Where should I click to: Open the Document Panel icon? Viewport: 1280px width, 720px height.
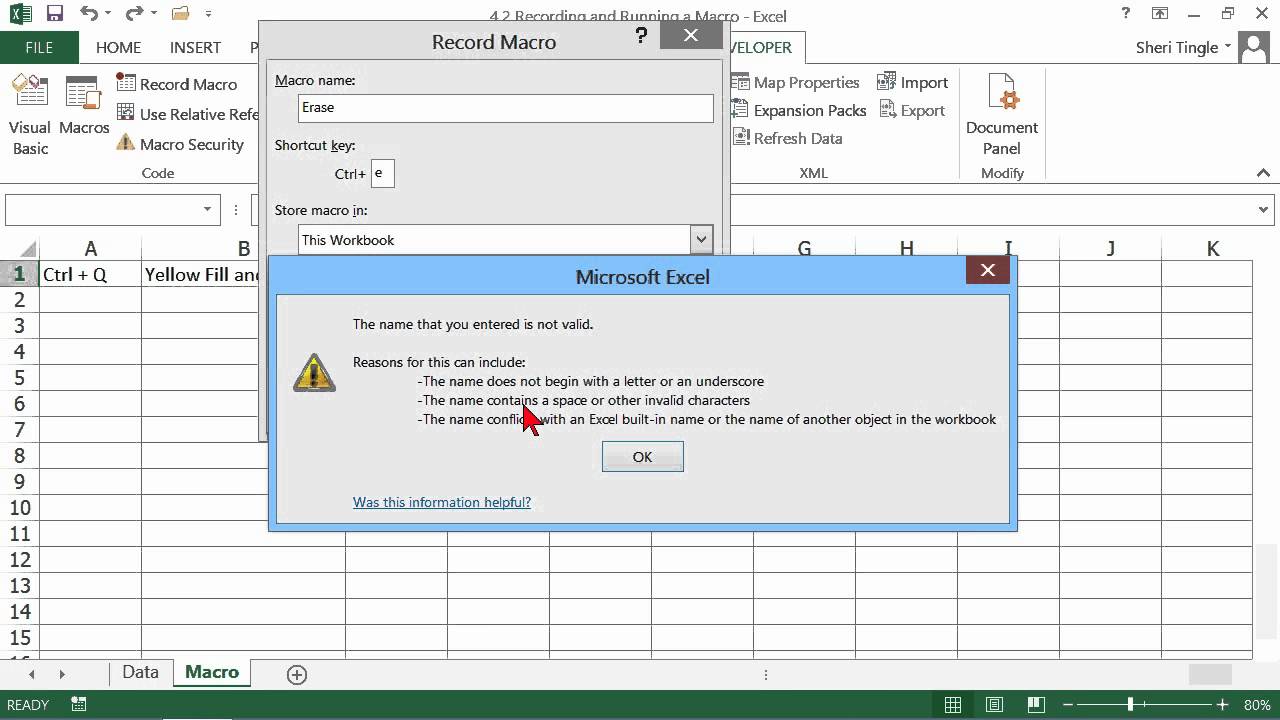coord(1001,93)
